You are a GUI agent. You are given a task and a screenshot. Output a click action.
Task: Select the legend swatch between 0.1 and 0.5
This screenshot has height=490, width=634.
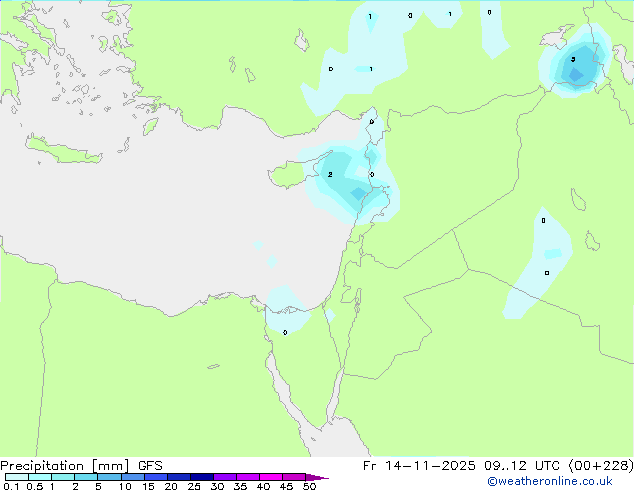[x=17, y=477]
